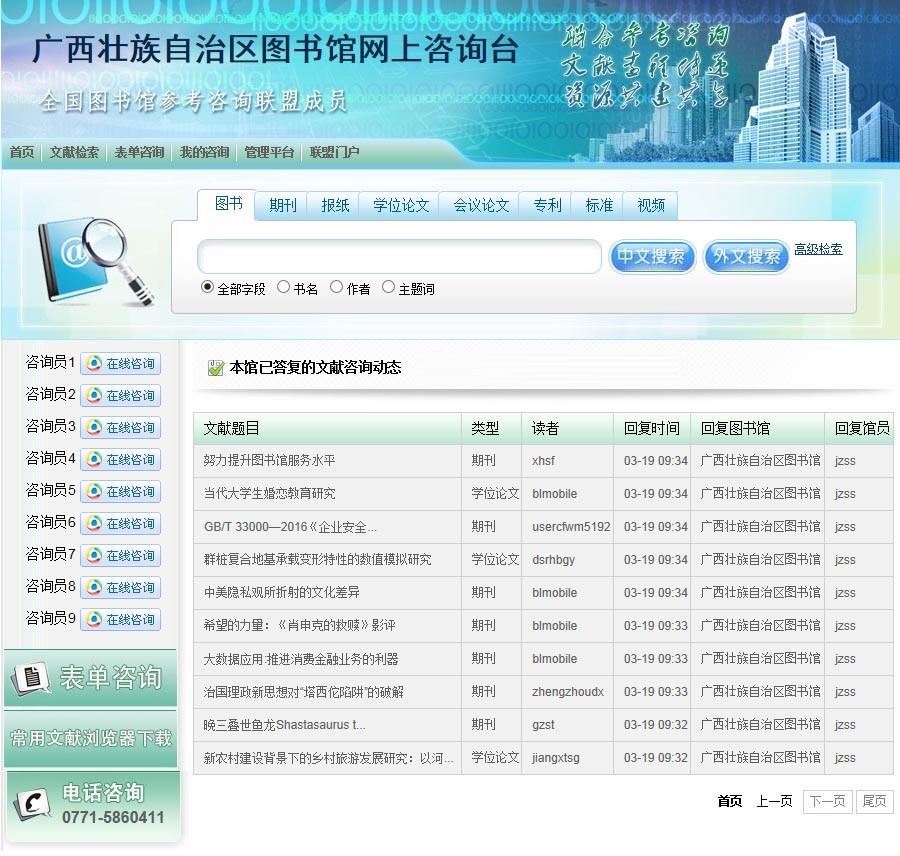
Task: Switch to the 专利 tab
Action: 547,206
